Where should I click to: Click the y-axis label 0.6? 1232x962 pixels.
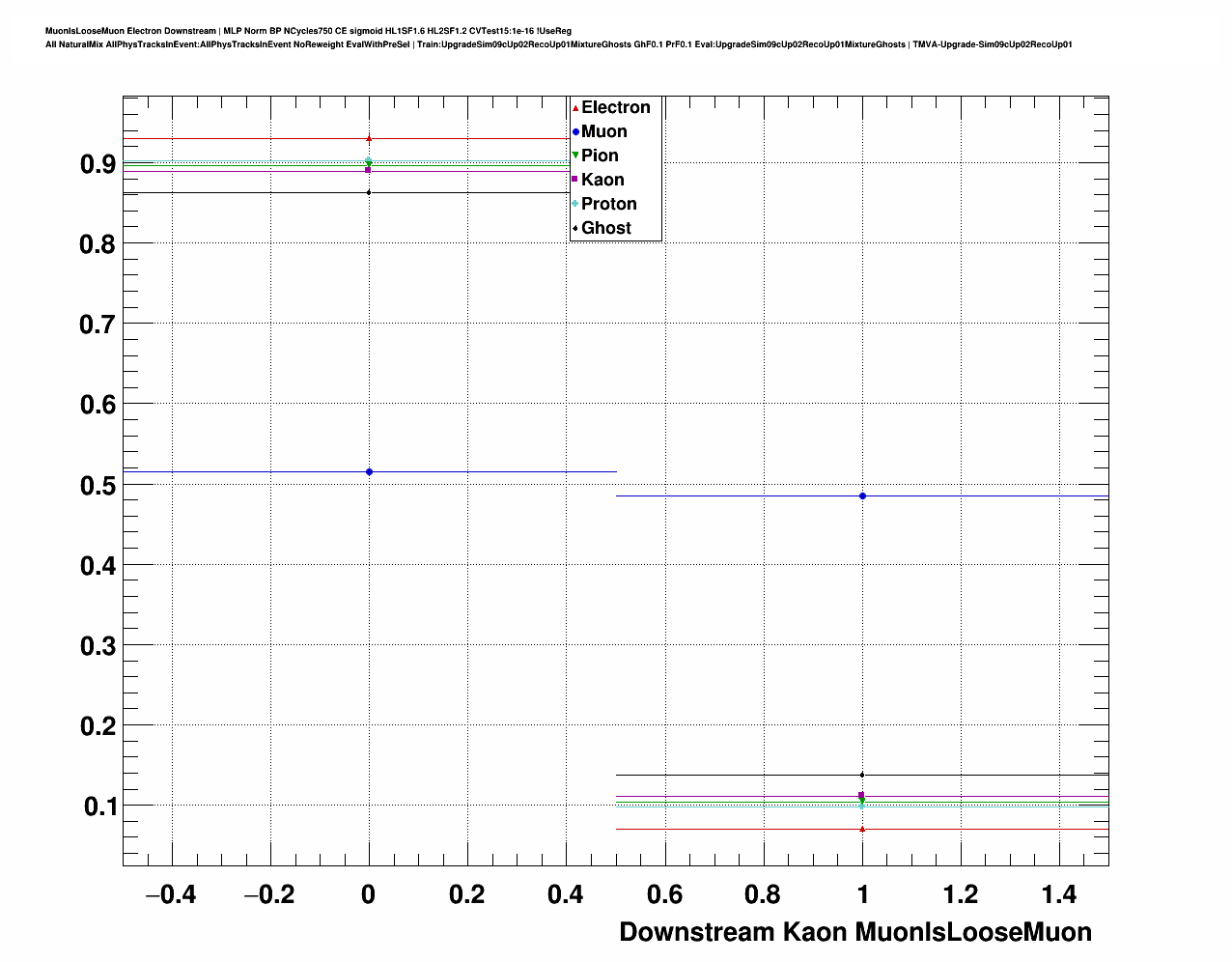click(98, 406)
